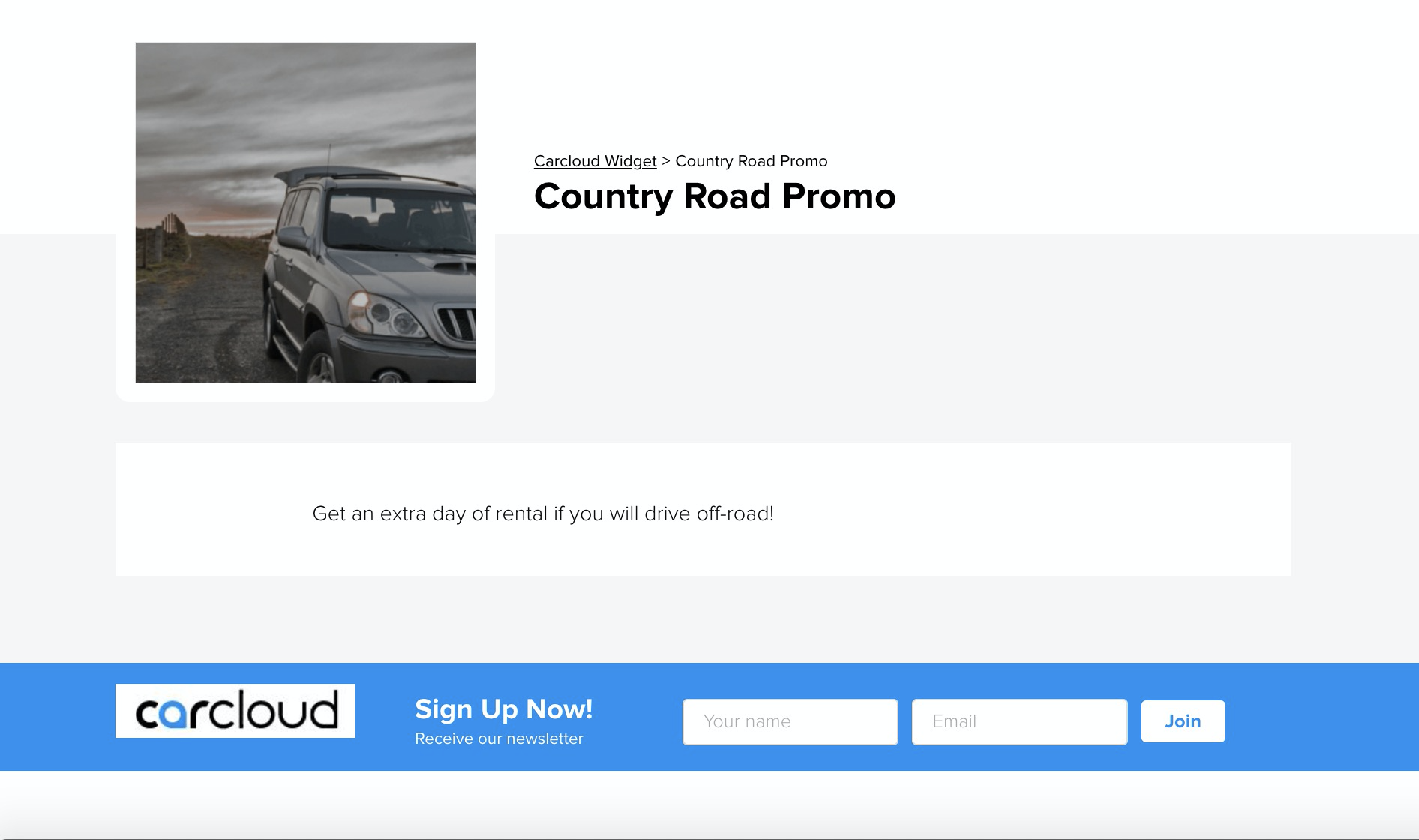Image resolution: width=1419 pixels, height=840 pixels.
Task: Focus the Your name input field
Action: pyautogui.click(x=790, y=721)
